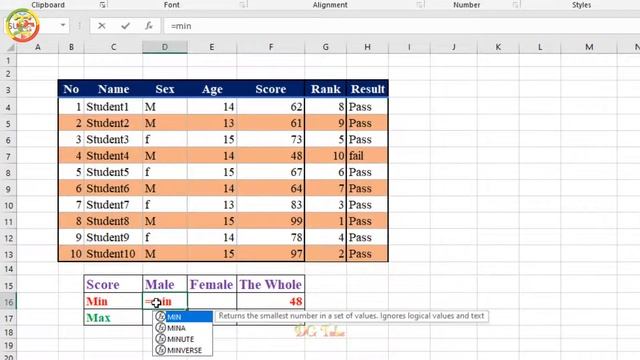Click the 'No' table header cell
The height and width of the screenshot is (360, 640).
71,89
